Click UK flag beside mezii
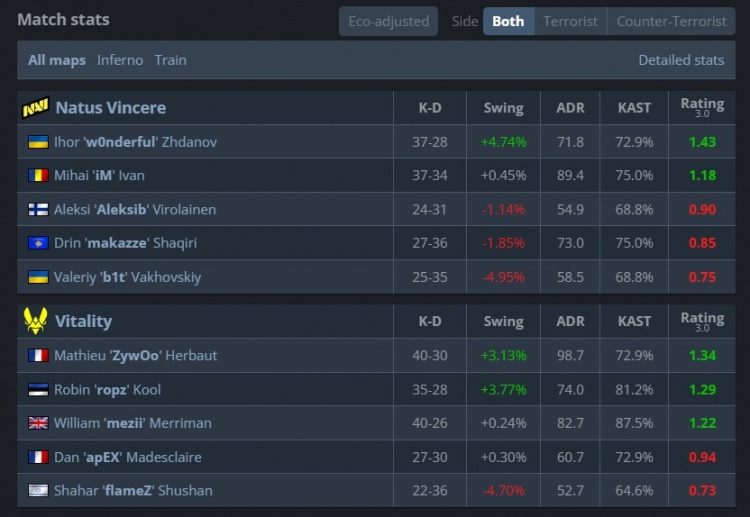 coord(38,423)
